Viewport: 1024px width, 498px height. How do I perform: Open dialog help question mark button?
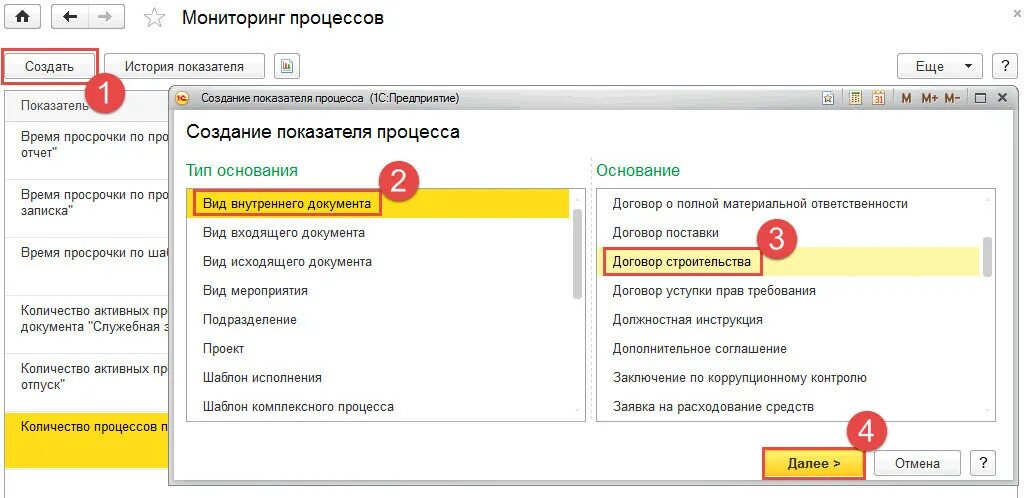click(983, 463)
